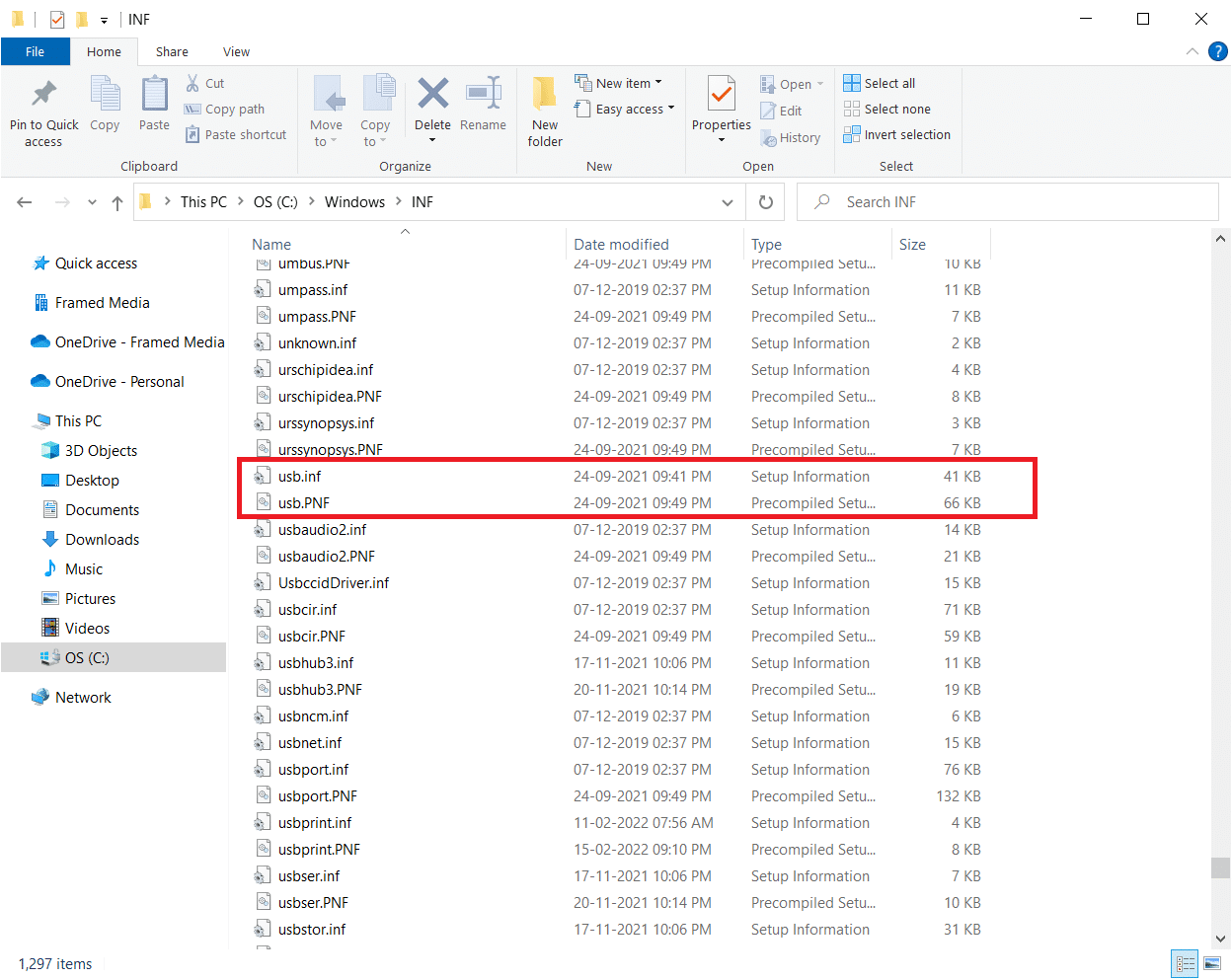Switch to Large icons view layout

click(x=1213, y=964)
